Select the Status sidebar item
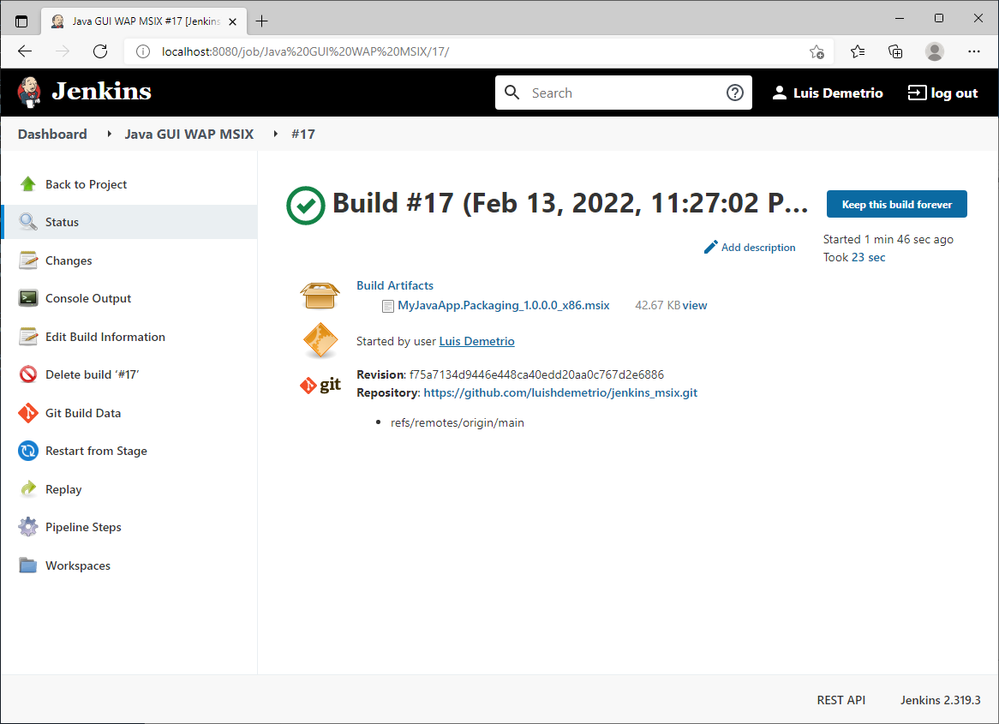The image size is (999, 724). [129, 222]
